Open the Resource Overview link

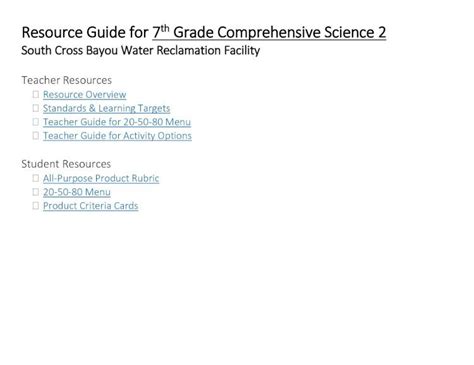click(84, 95)
